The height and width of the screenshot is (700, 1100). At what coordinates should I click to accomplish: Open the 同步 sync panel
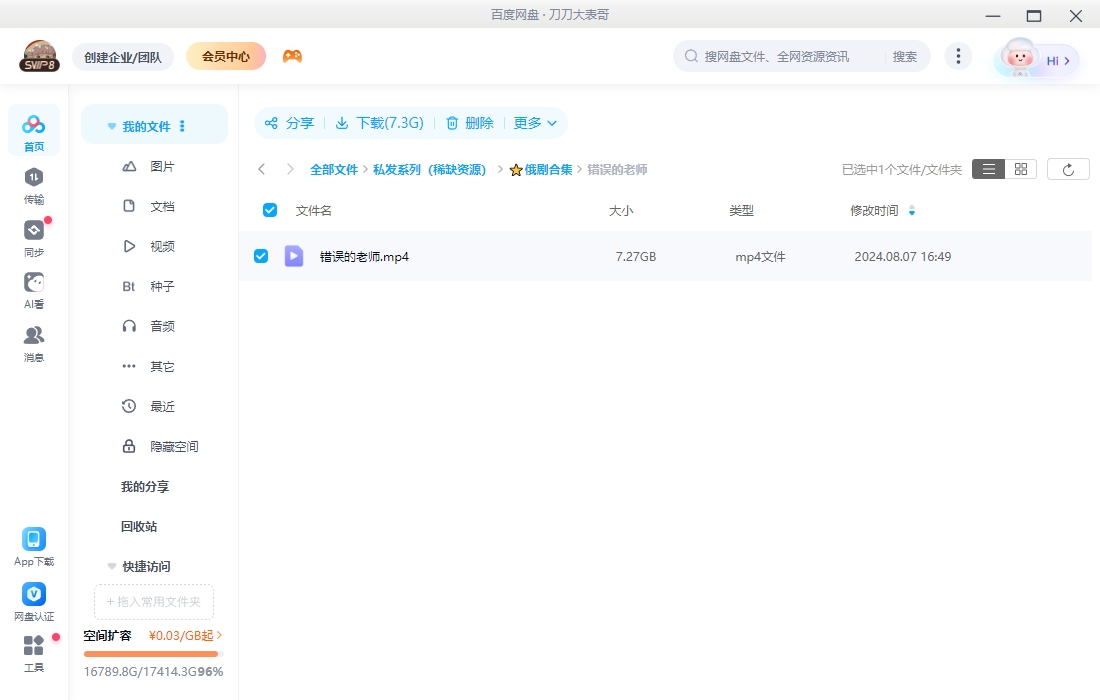(33, 240)
